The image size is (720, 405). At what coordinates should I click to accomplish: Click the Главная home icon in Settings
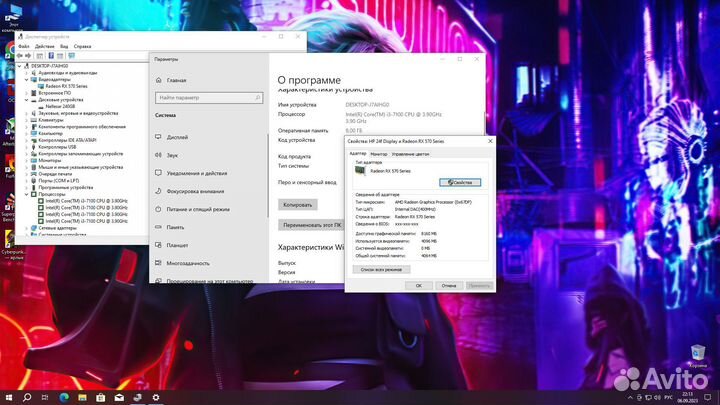[159, 80]
